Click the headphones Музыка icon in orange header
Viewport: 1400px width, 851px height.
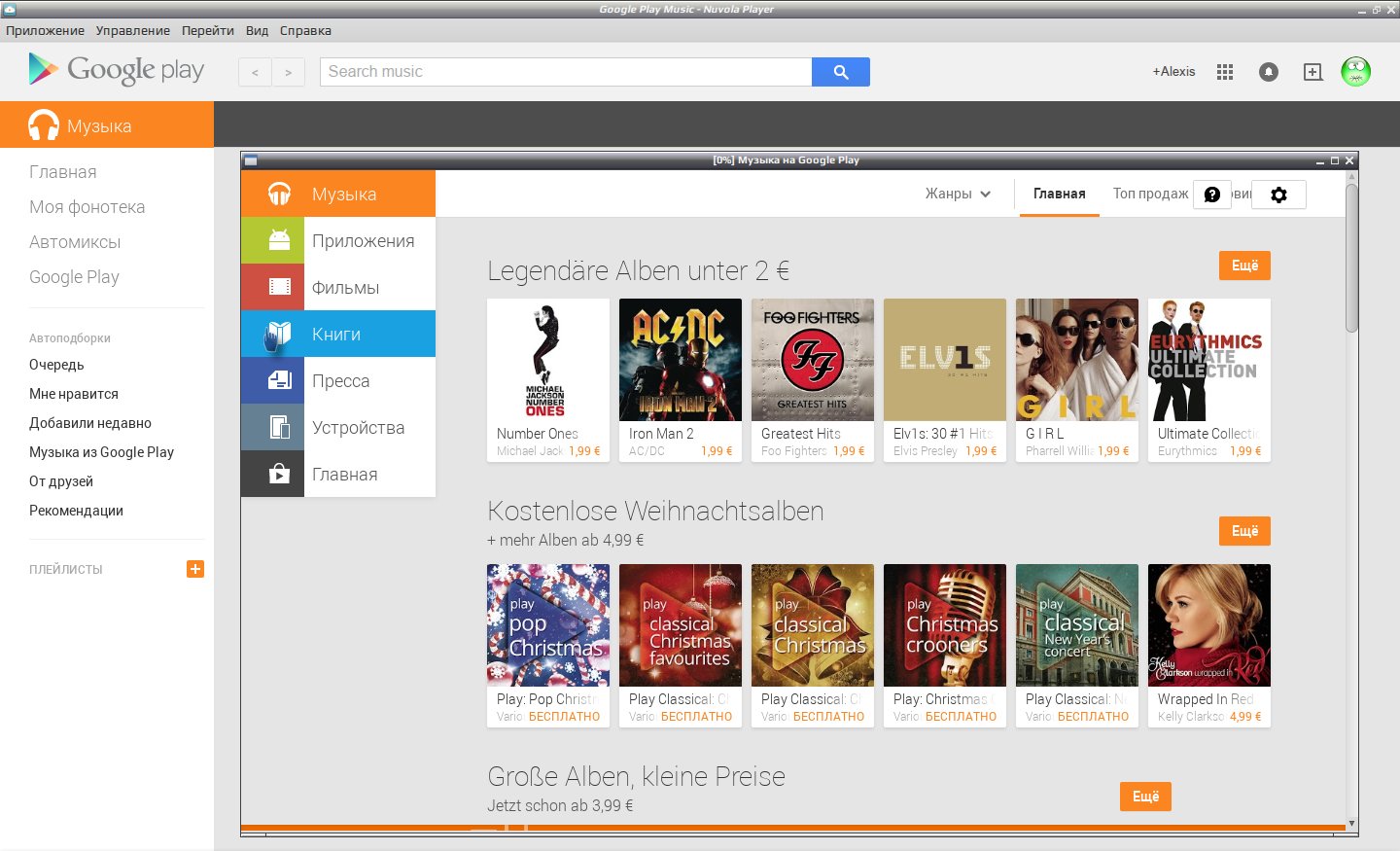(44, 125)
